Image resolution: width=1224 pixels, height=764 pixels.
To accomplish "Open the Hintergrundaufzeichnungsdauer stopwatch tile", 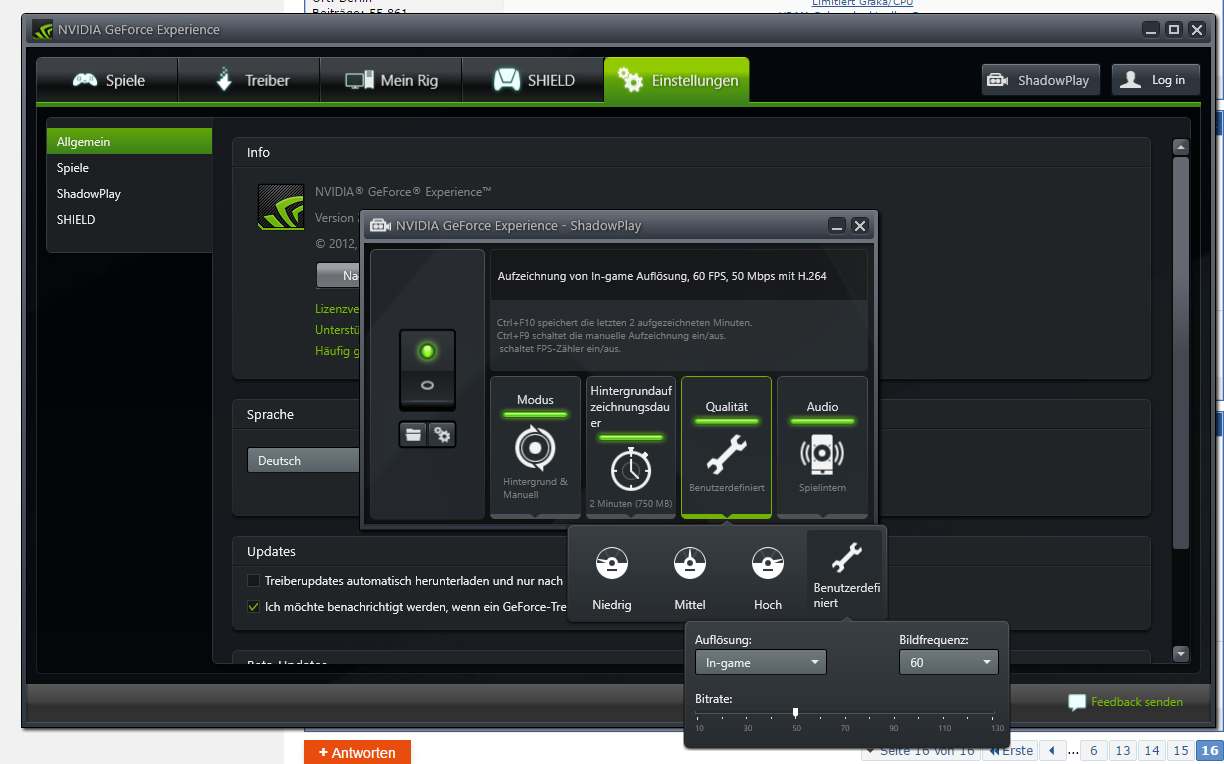I will click(x=631, y=447).
